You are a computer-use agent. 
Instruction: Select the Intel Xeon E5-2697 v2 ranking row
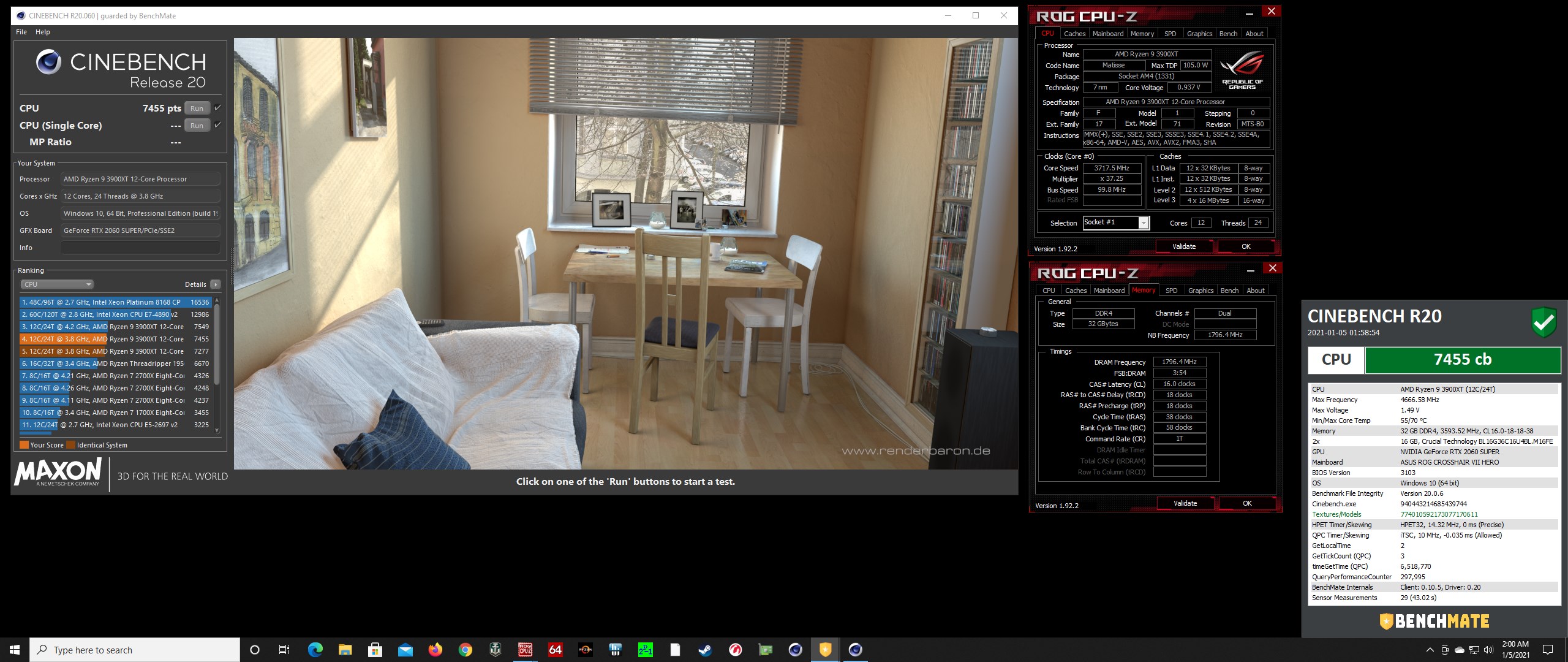coord(115,425)
